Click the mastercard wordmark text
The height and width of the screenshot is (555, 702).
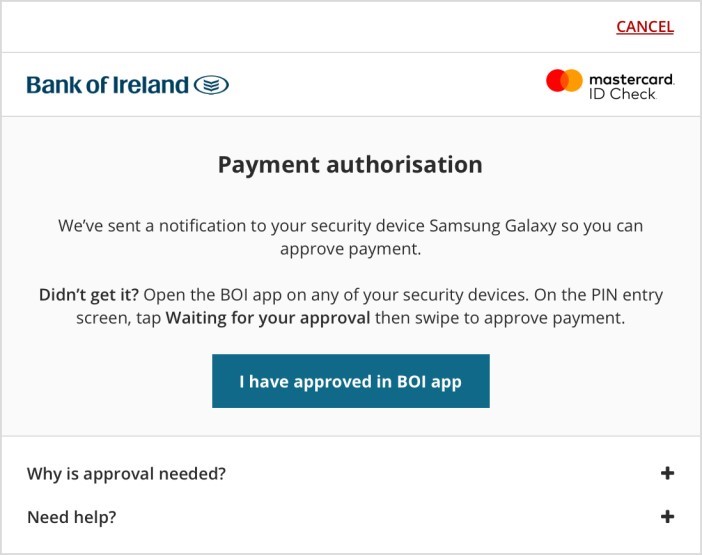coord(631,78)
